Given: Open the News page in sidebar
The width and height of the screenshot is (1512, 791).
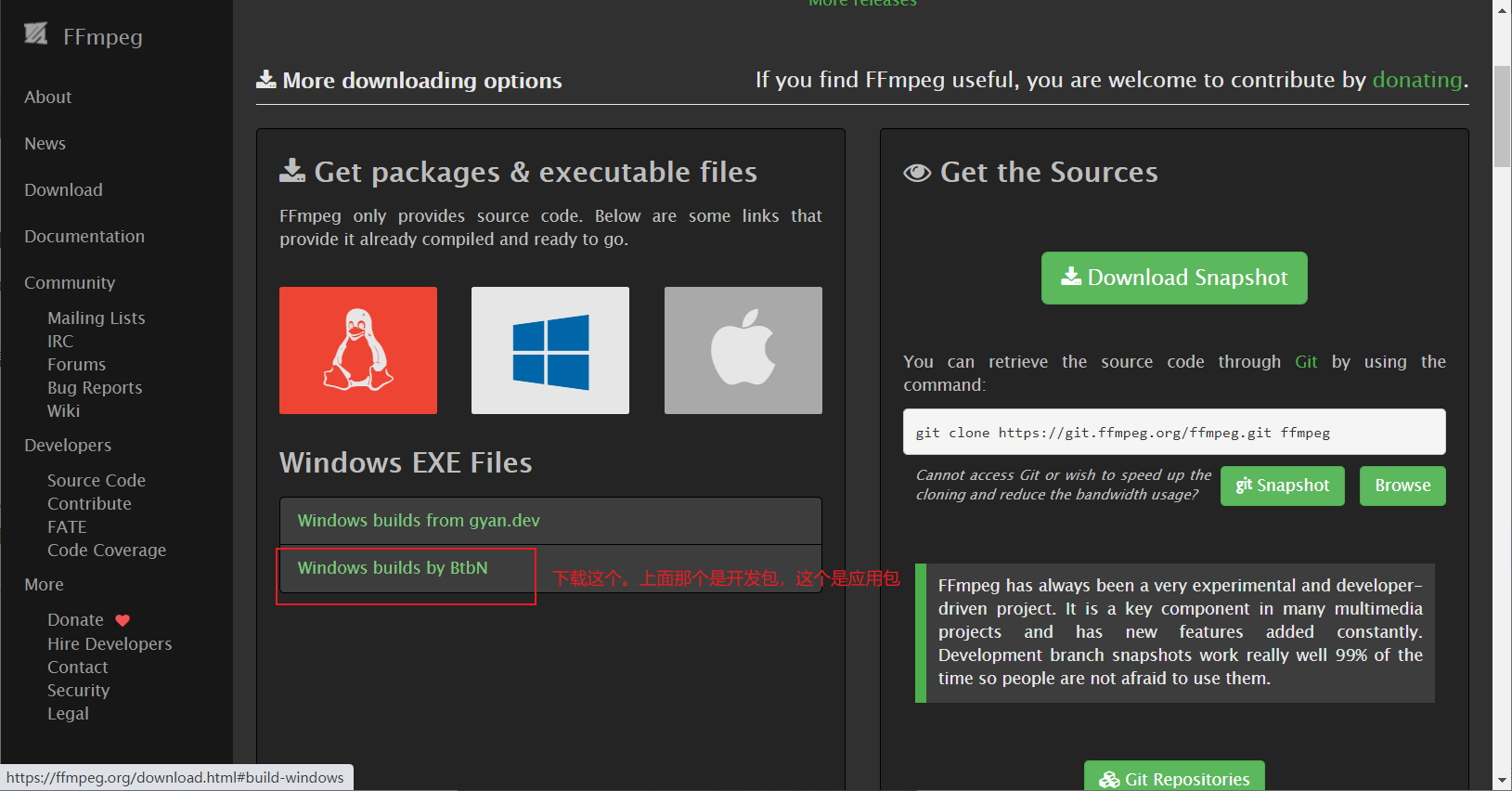Looking at the screenshot, I should click(45, 144).
